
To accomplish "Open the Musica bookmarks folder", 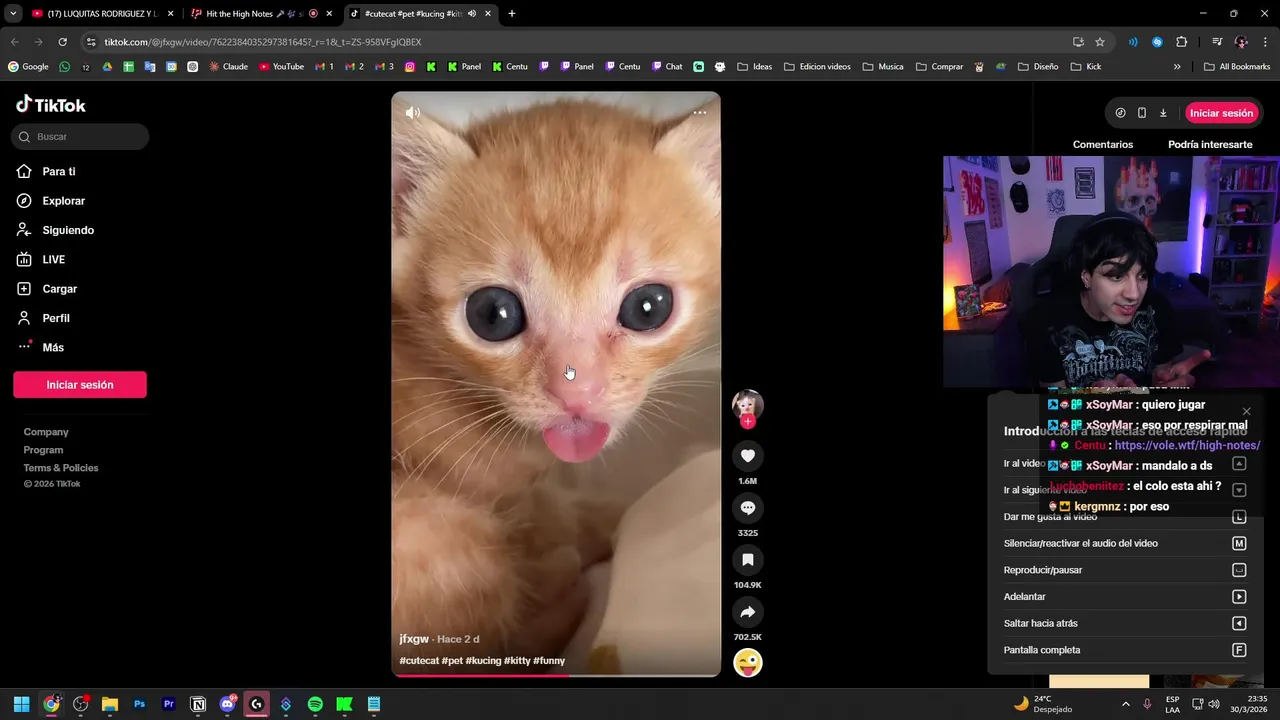I will pyautogui.click(x=882, y=67).
